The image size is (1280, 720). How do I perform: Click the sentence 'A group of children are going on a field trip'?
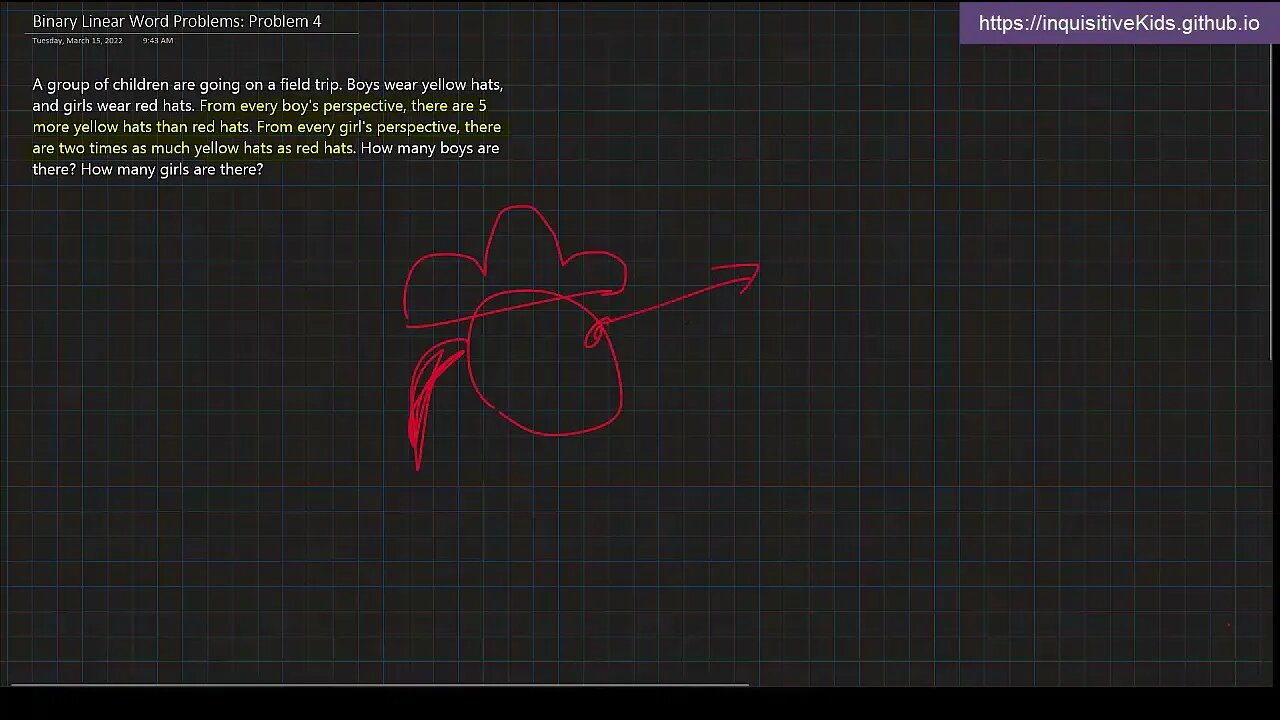coord(185,85)
